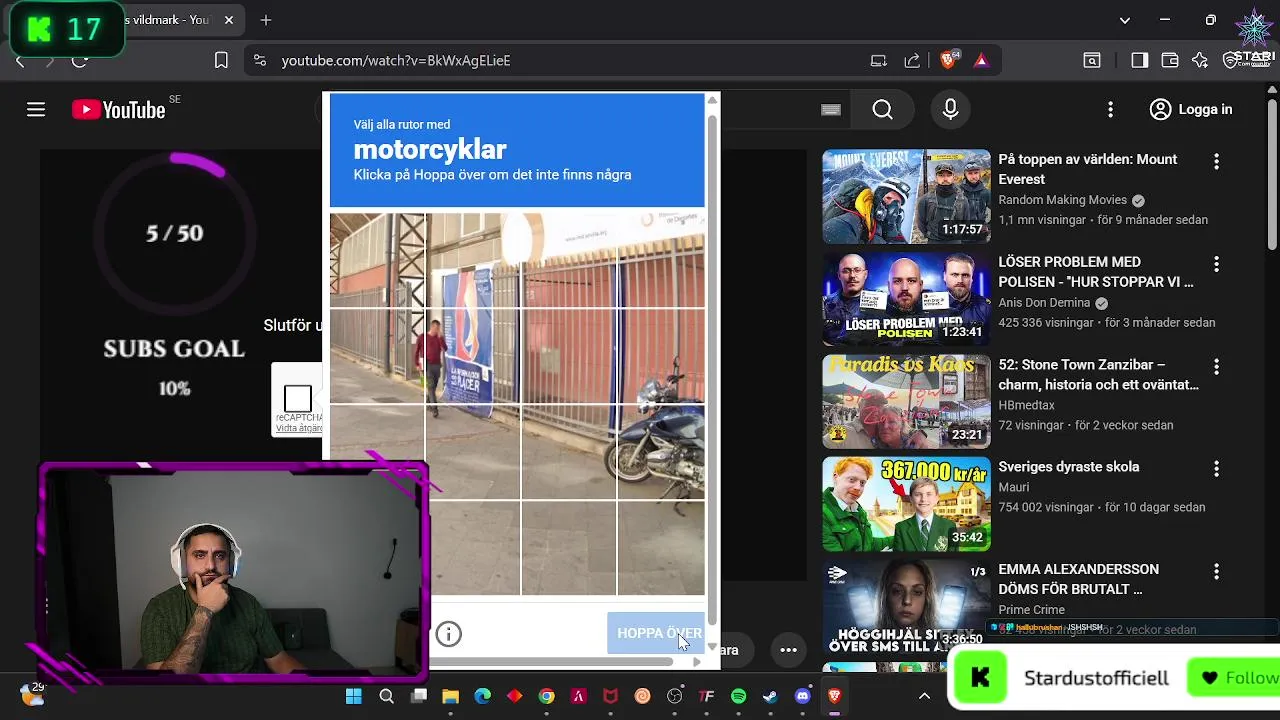Click the install app icon in address bar
This screenshot has height=720, width=1280.
pos(879,60)
